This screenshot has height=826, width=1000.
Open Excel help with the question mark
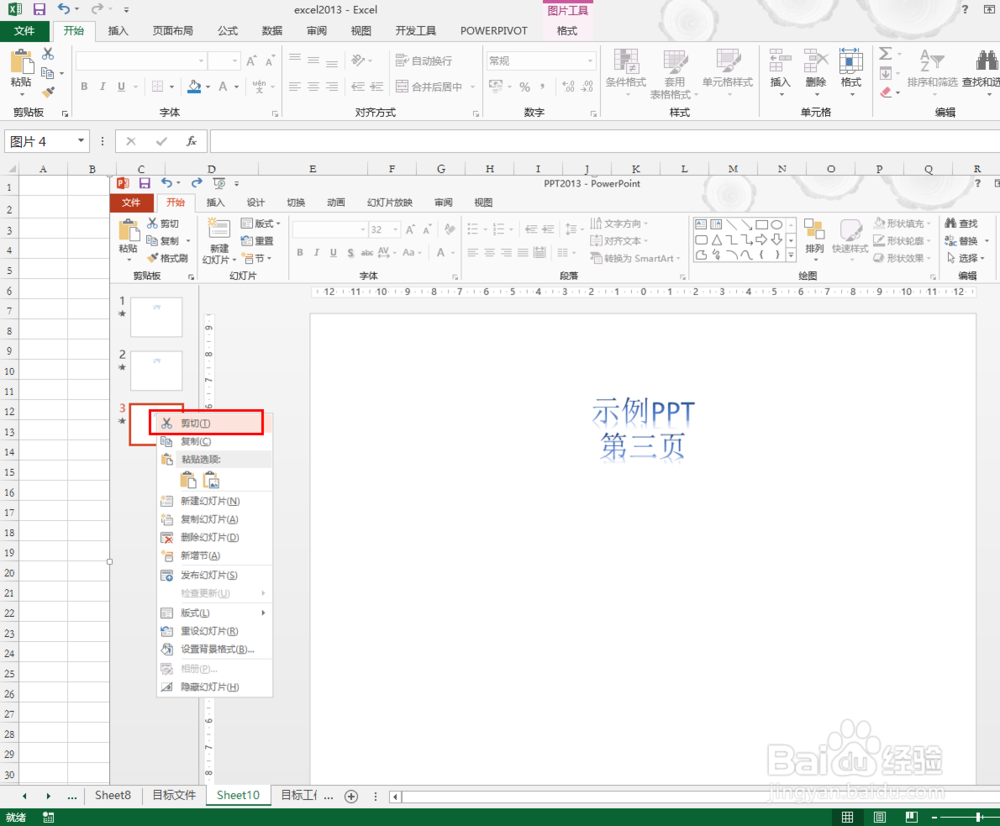(965, 10)
